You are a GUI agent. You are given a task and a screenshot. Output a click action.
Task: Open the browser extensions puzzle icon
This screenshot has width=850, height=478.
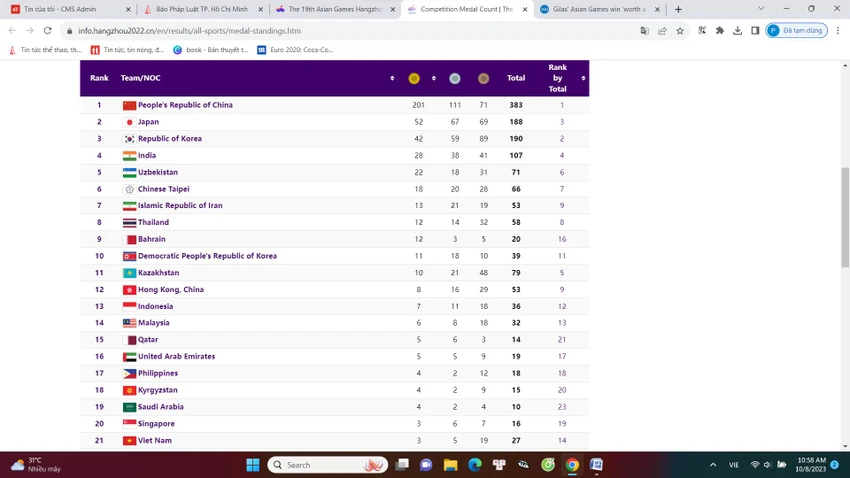tap(719, 31)
